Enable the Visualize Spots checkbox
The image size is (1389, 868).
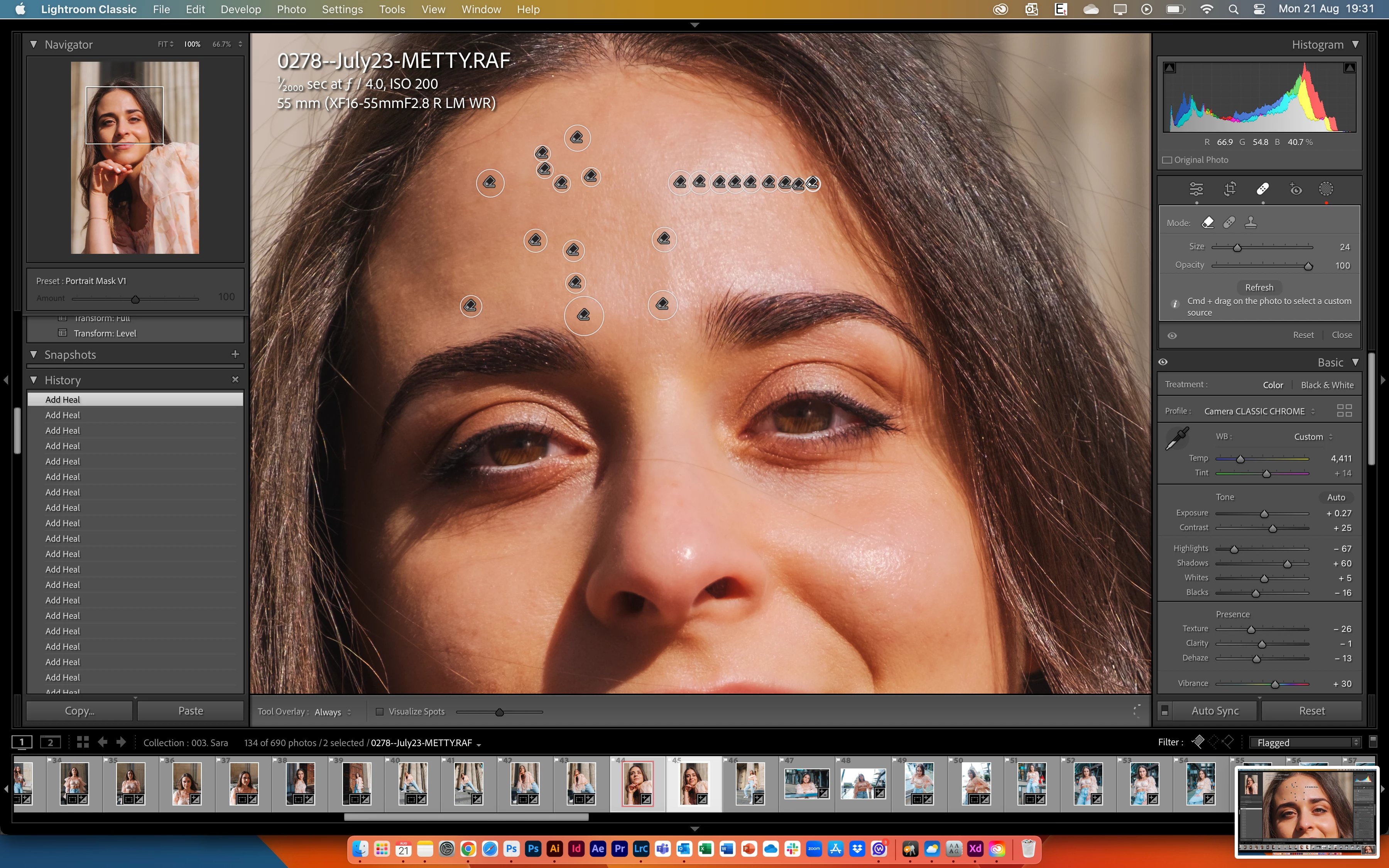pyautogui.click(x=379, y=711)
